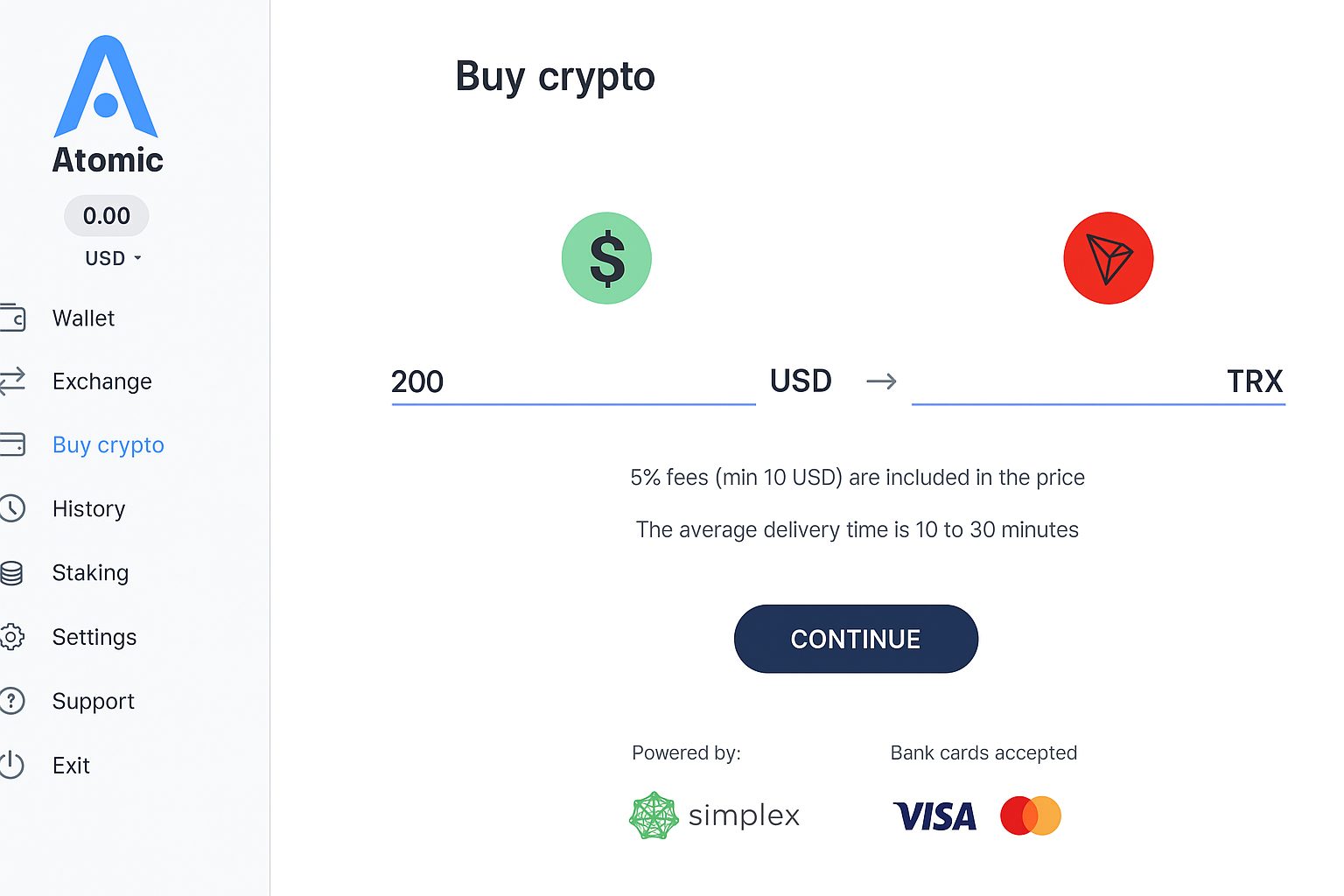Screen dimensions: 1344x896
Task: Open Settings via the gear icon
Action: click(x=12, y=637)
